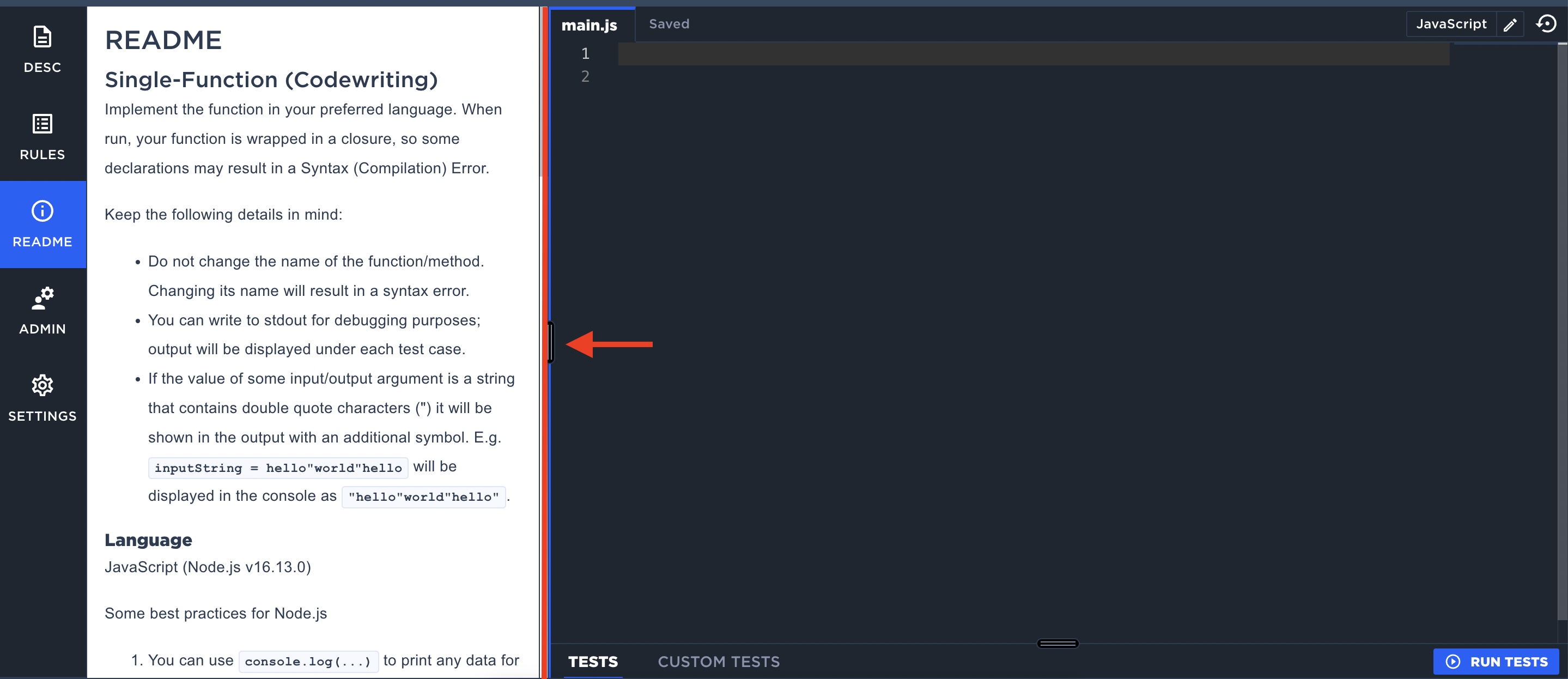Viewport: 1568px width, 679px height.
Task: Open the ADMIN user-gear icon
Action: [x=42, y=299]
